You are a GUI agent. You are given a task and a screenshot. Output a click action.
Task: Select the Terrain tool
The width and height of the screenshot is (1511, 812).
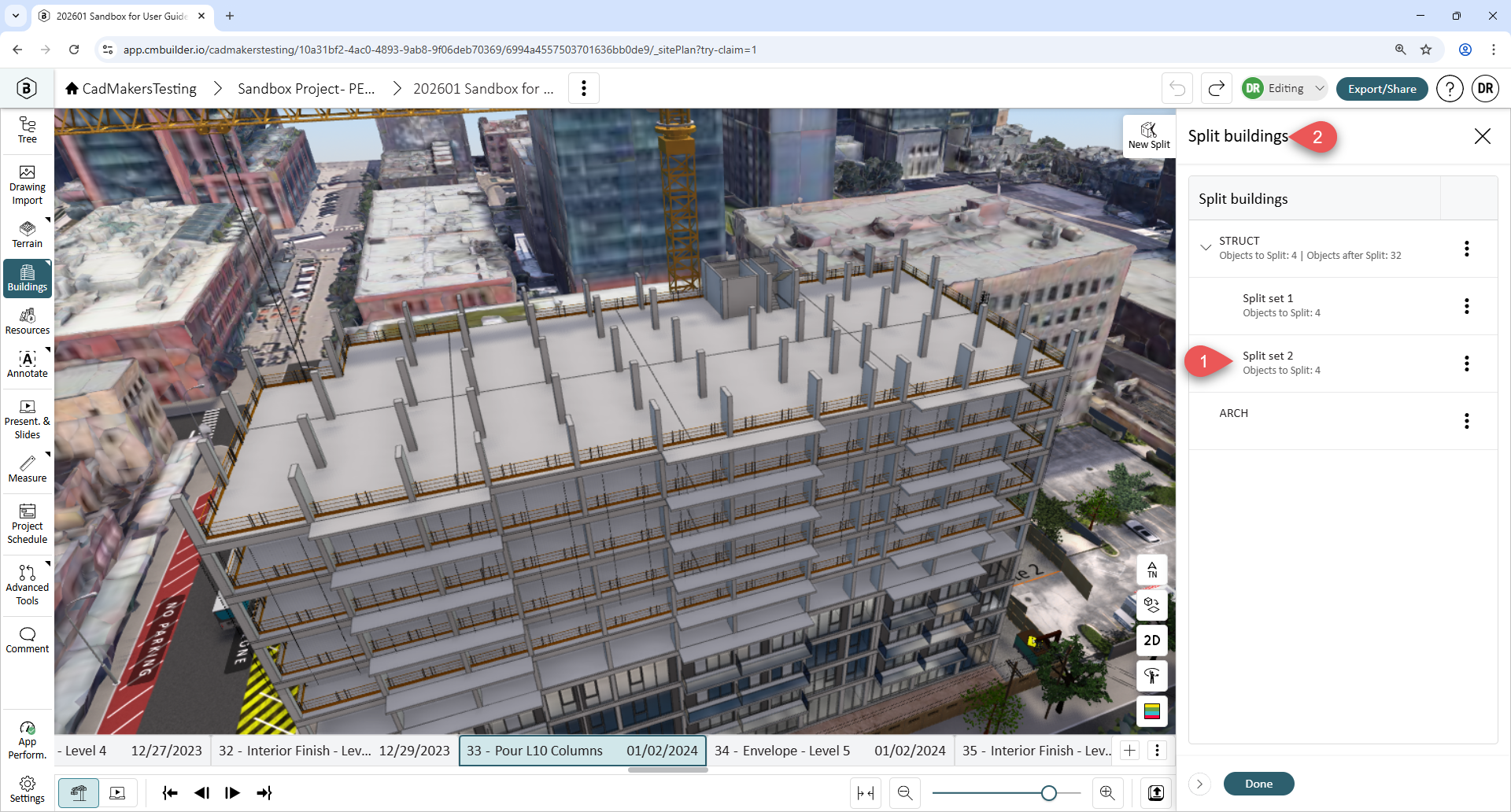tap(27, 234)
